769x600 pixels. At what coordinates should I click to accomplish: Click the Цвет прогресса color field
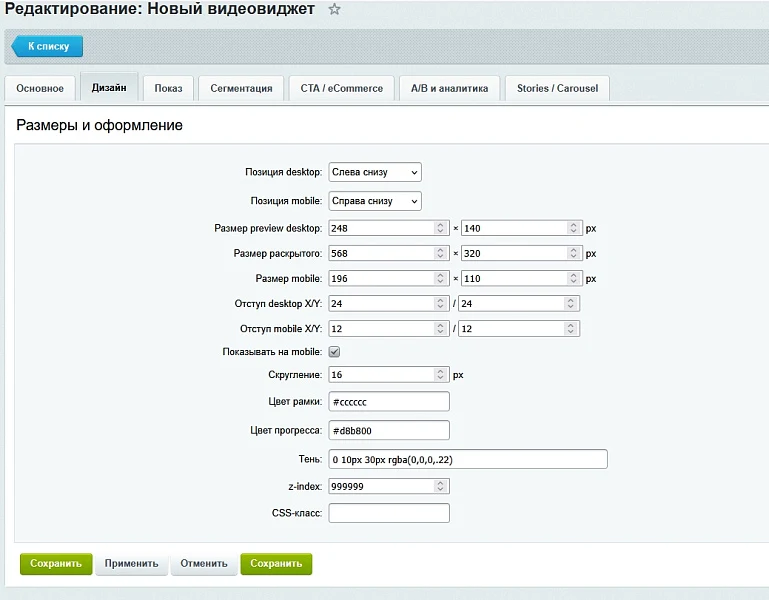tap(389, 430)
